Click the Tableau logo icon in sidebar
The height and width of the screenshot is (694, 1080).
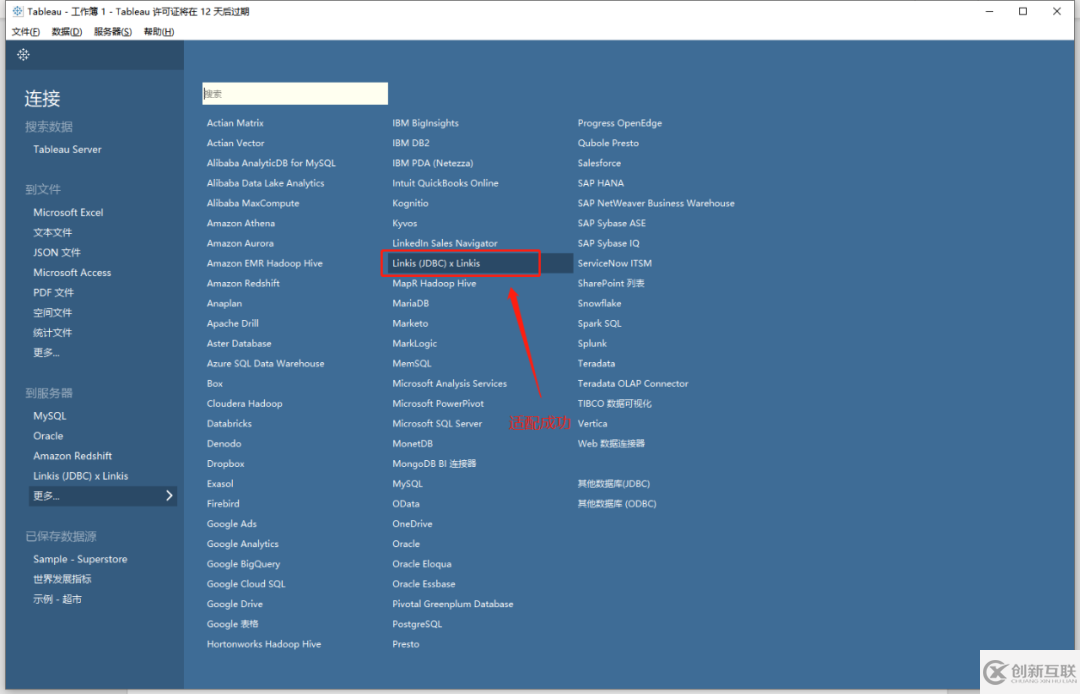pyautogui.click(x=23, y=54)
